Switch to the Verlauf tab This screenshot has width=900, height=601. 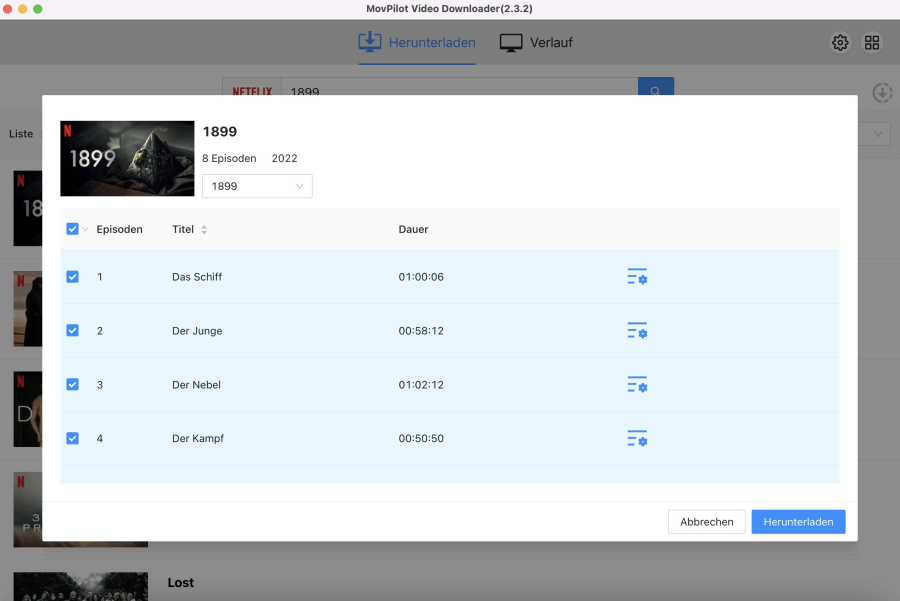point(536,42)
